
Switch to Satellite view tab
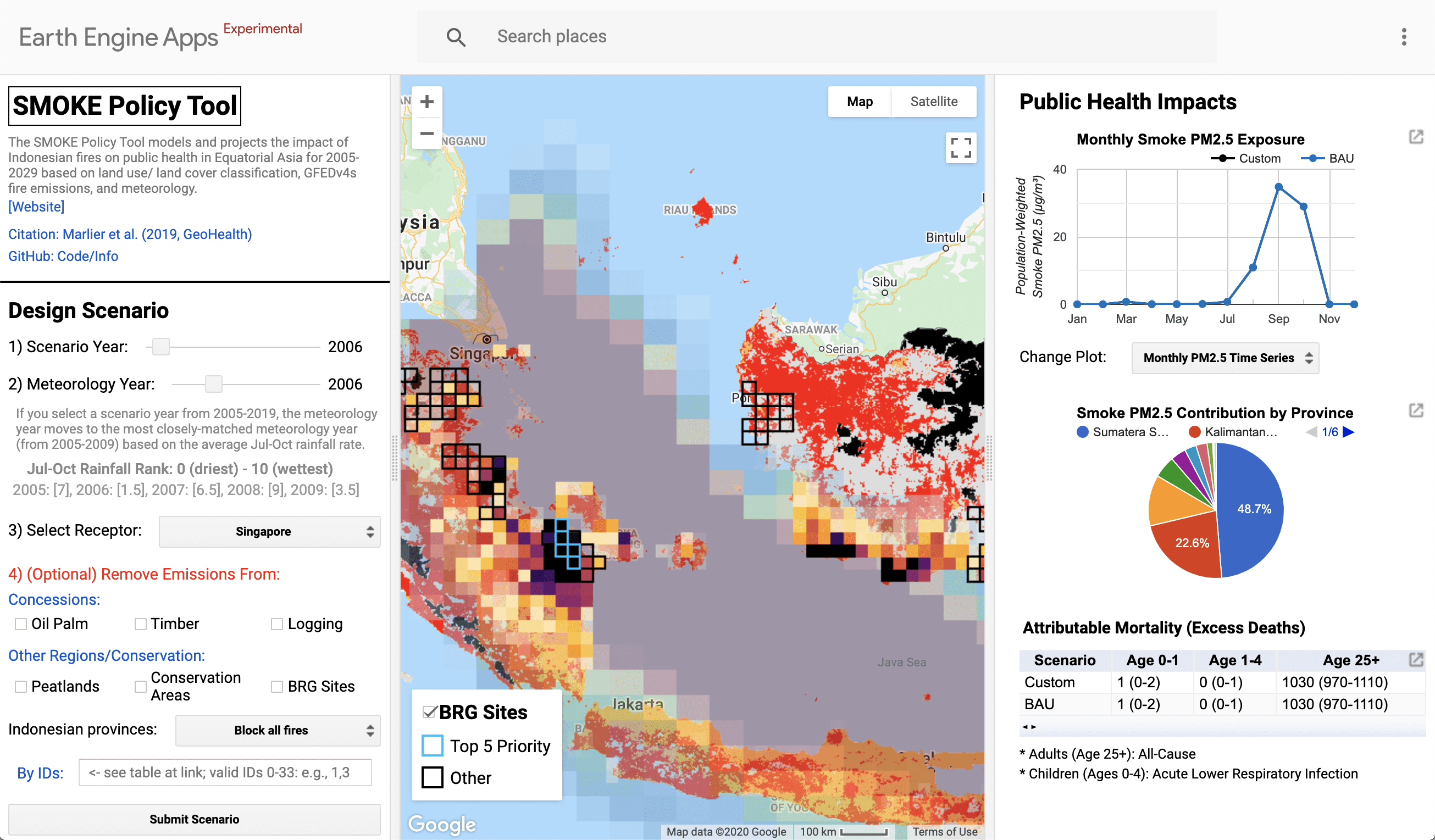click(x=934, y=102)
